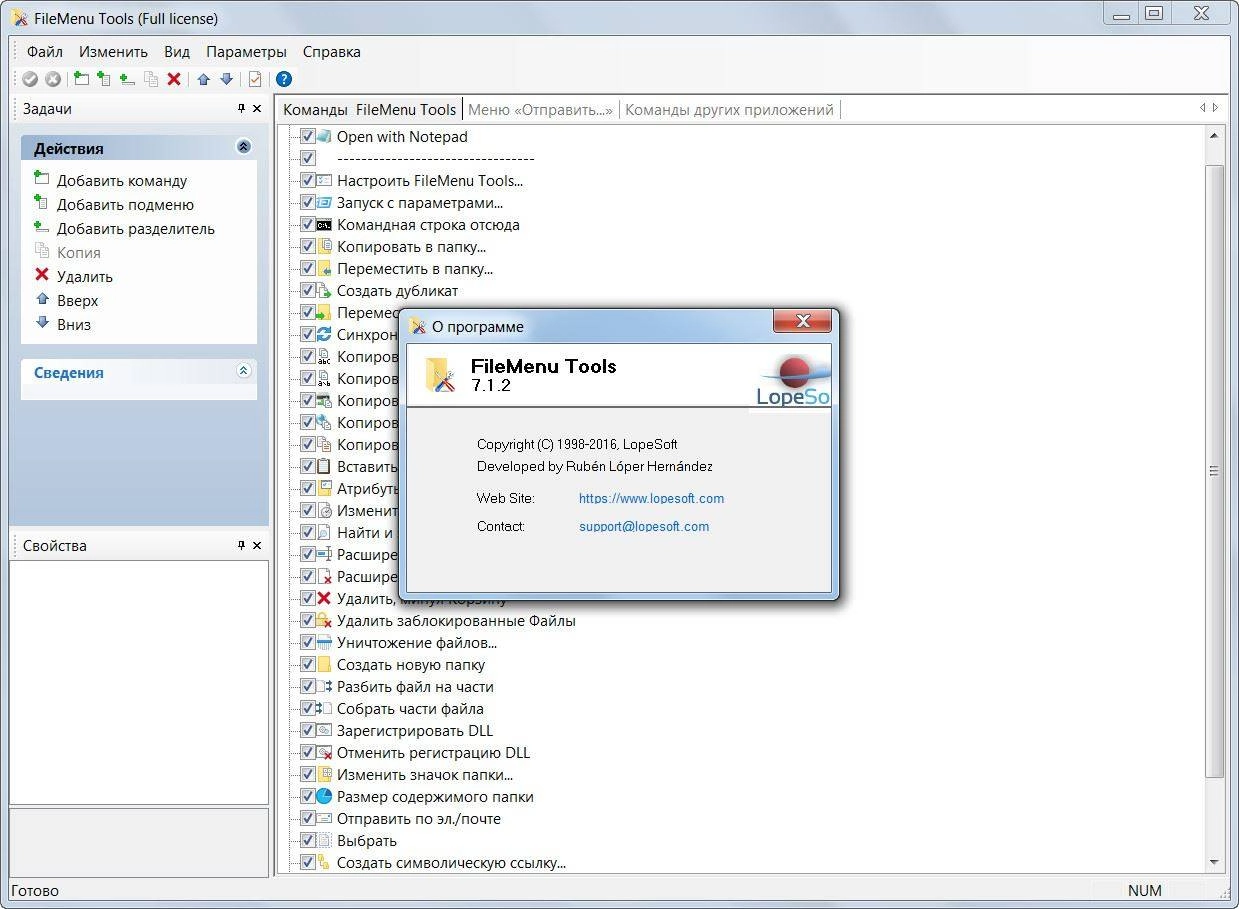
Task: Click the tab strip scroll-left arrow
Action: click(x=1203, y=108)
